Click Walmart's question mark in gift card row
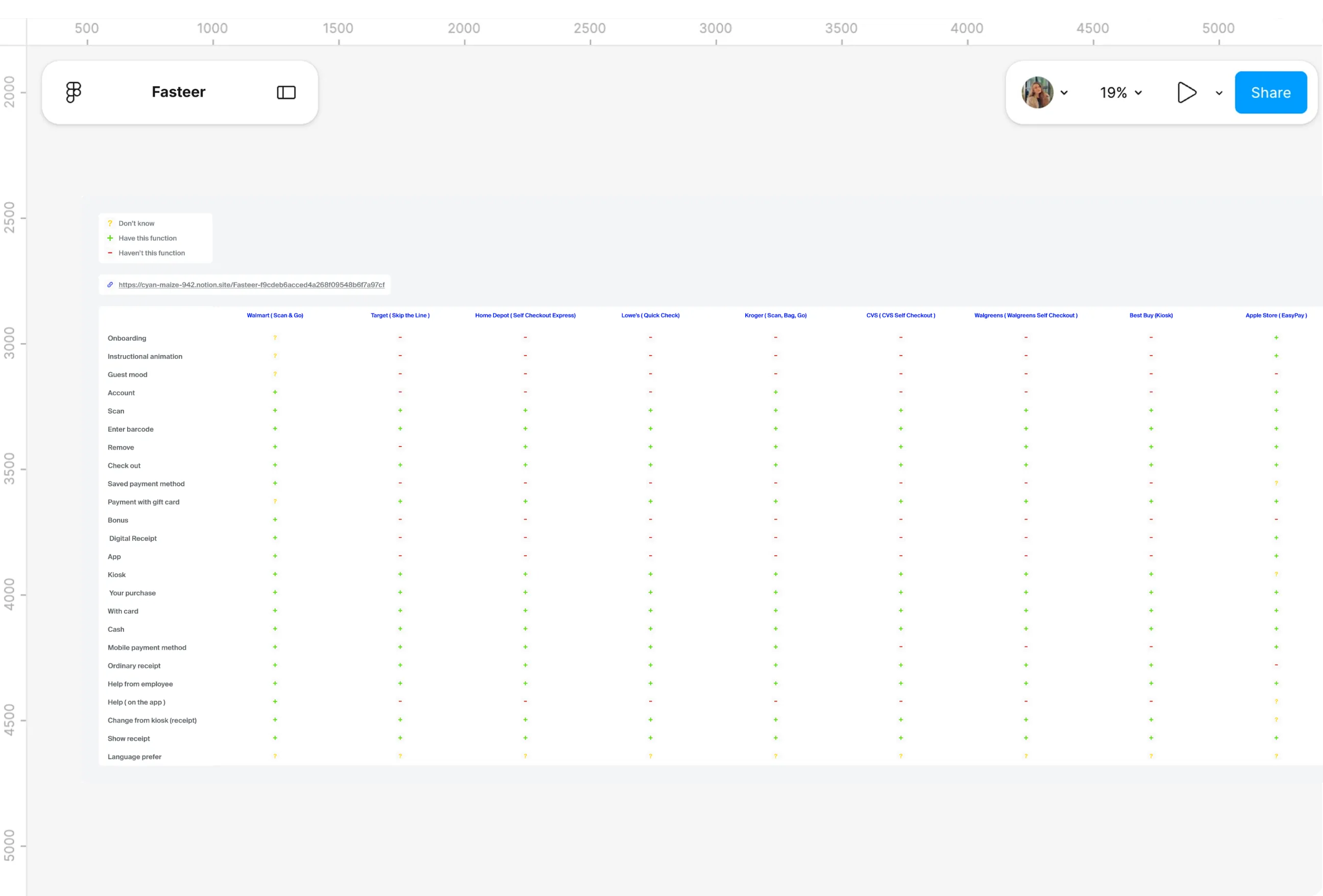This screenshot has height=896, width=1323. pos(275,502)
